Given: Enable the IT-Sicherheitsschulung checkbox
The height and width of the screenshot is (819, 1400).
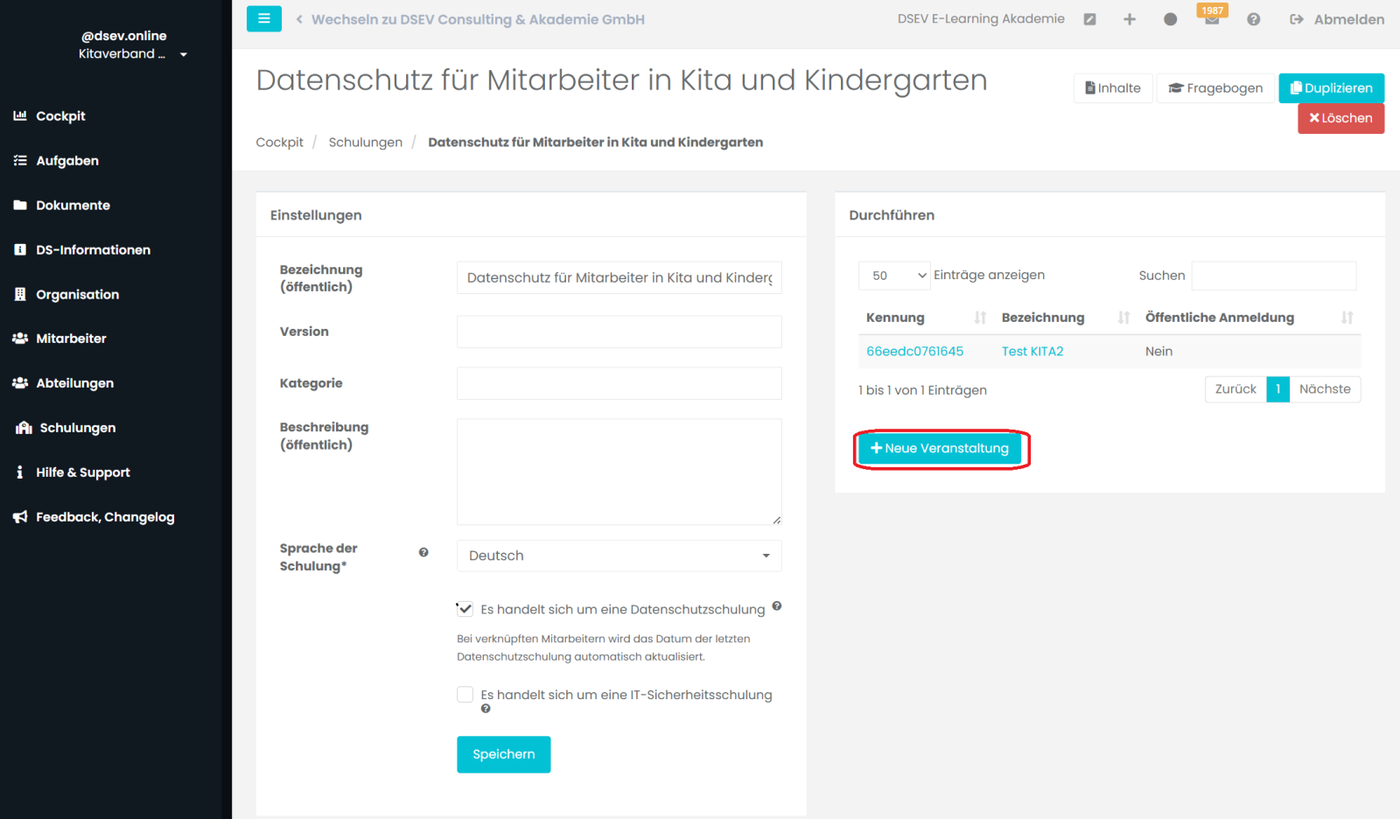Looking at the screenshot, I should click(x=465, y=695).
